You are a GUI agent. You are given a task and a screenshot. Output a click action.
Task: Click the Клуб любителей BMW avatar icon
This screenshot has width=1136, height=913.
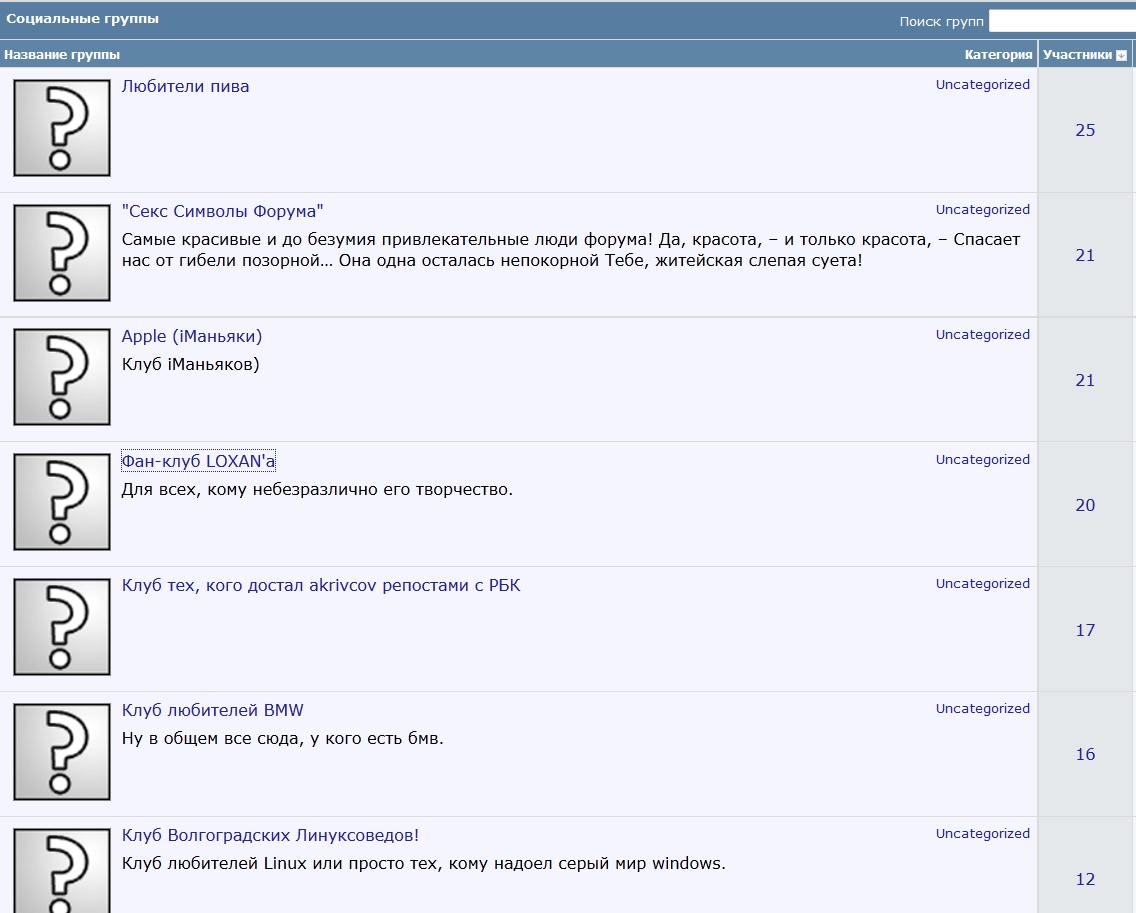[x=61, y=752]
